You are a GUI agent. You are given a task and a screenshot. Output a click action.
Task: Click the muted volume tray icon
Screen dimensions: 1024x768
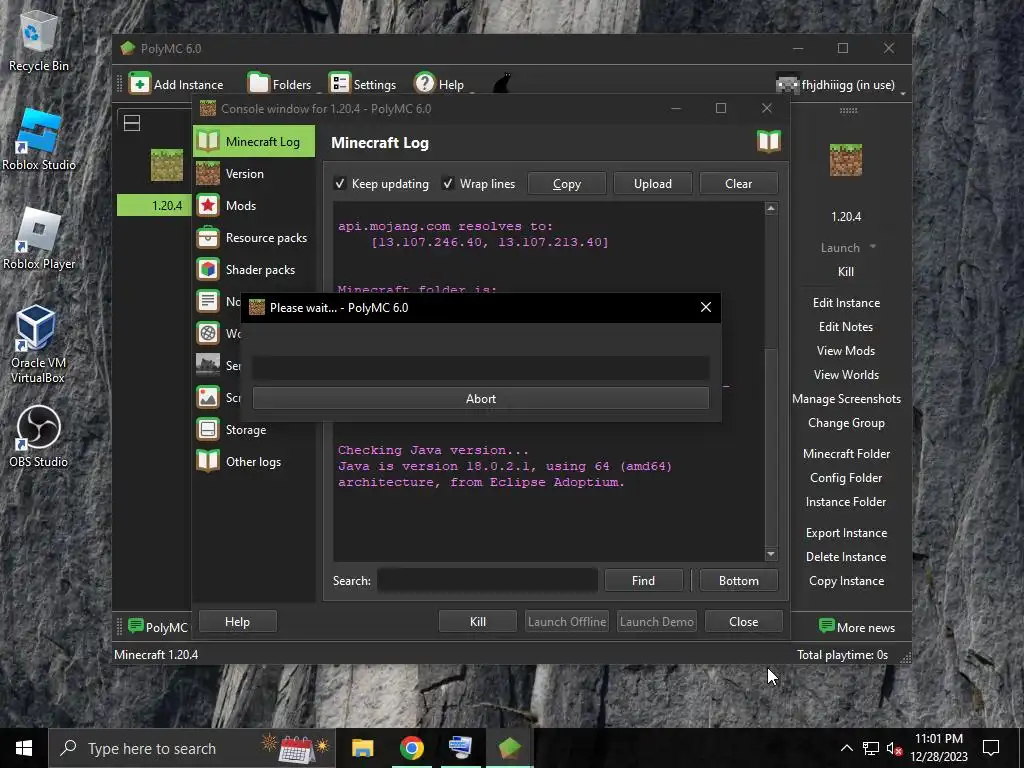(x=895, y=748)
